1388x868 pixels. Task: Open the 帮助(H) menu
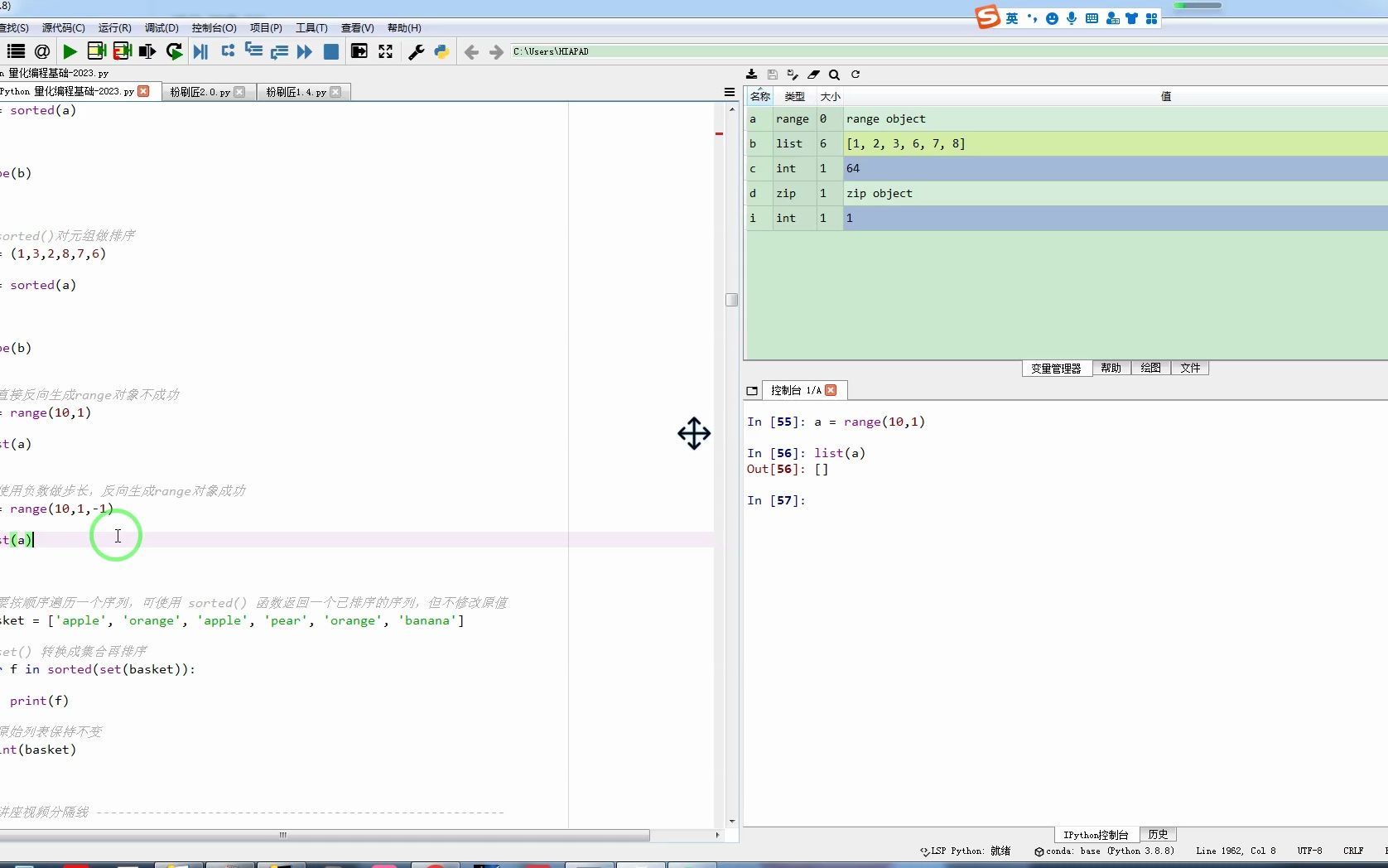click(x=404, y=28)
